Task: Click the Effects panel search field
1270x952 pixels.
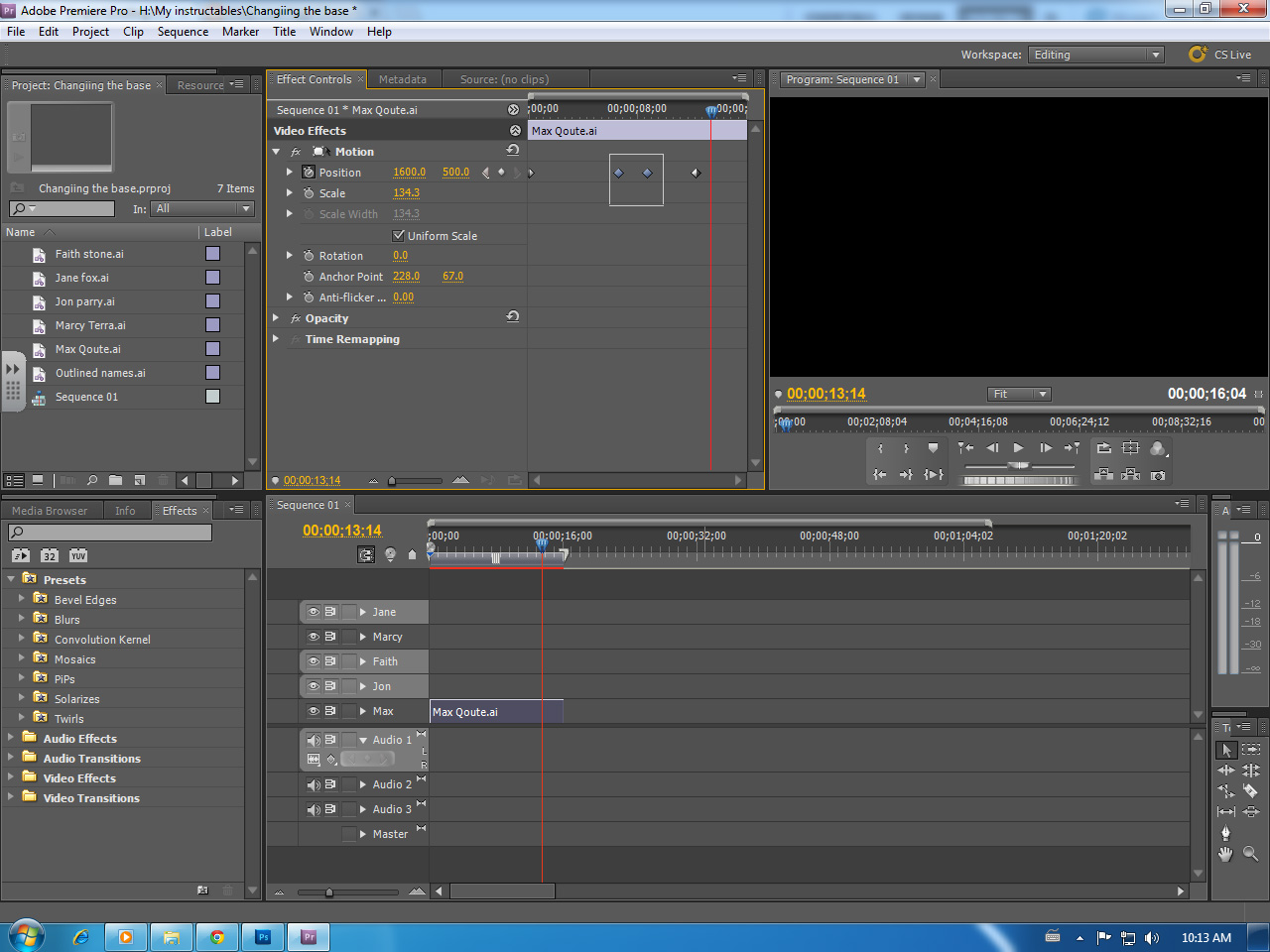Action: [x=110, y=533]
